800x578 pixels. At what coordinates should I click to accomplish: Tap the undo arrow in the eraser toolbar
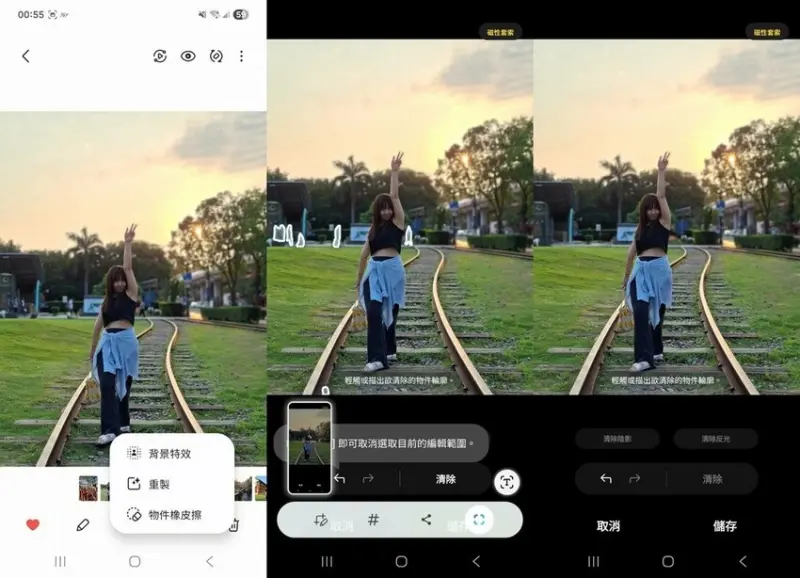tap(338, 478)
